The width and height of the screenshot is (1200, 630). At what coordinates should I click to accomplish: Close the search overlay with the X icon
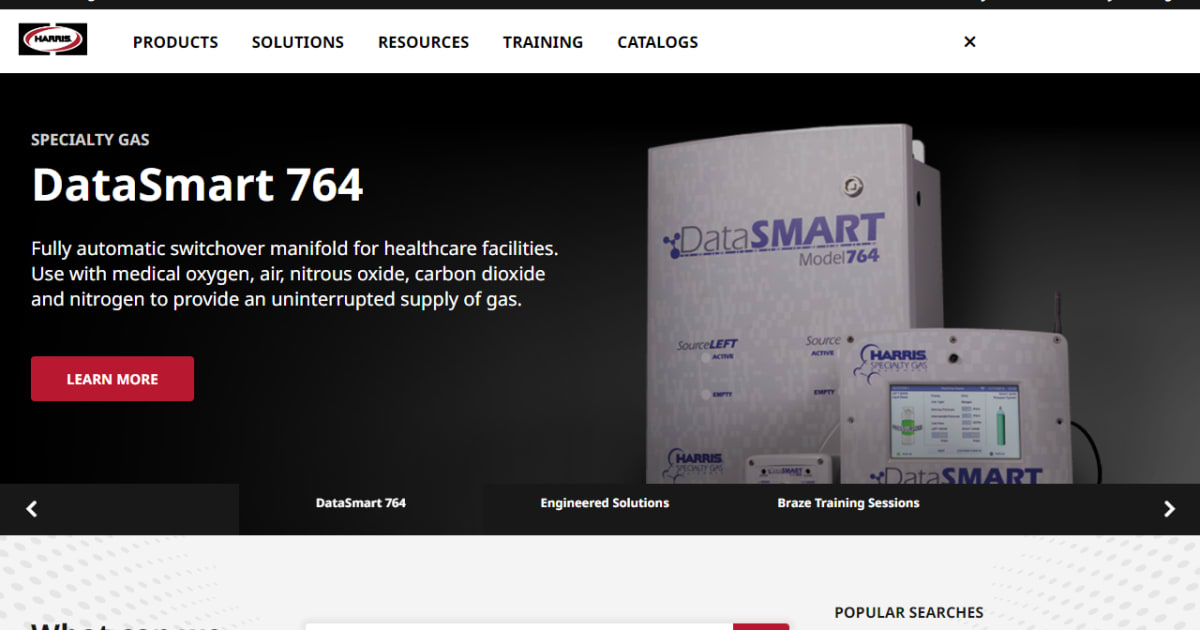pos(969,42)
